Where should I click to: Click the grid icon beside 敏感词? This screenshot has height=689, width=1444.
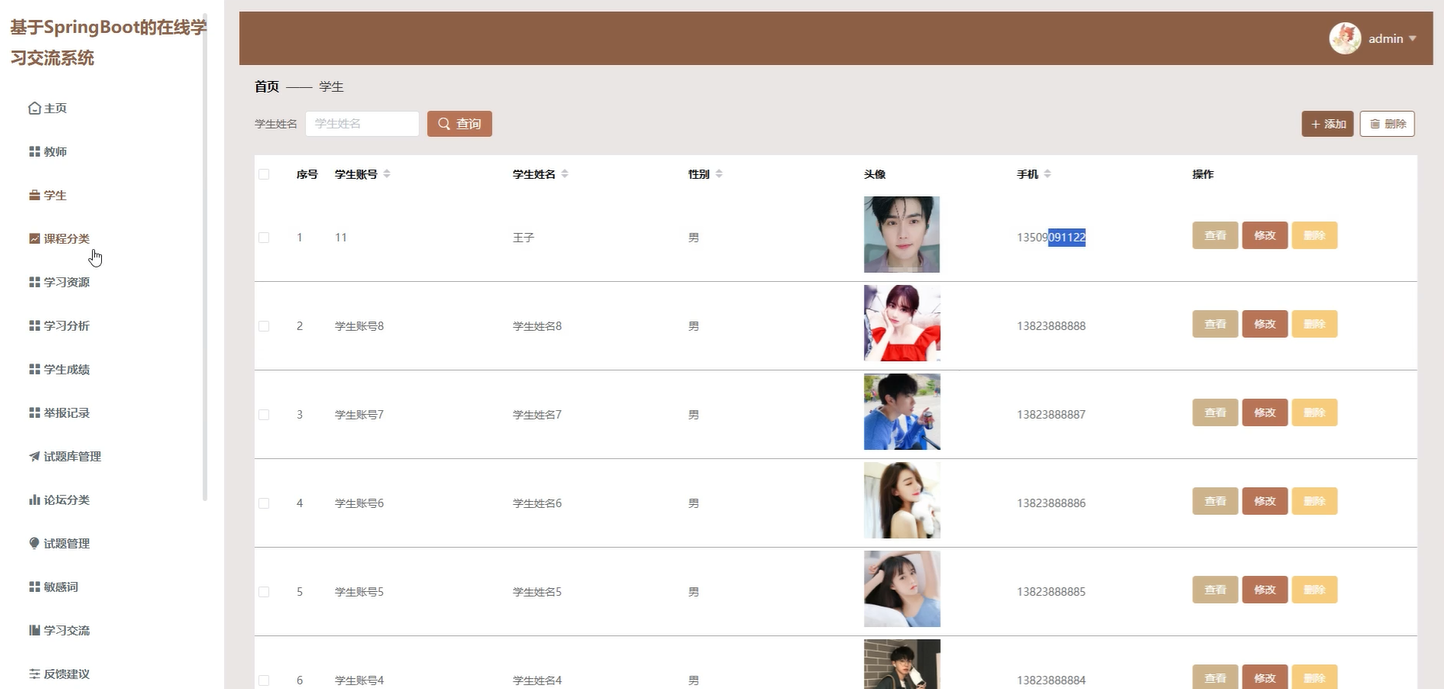click(35, 587)
